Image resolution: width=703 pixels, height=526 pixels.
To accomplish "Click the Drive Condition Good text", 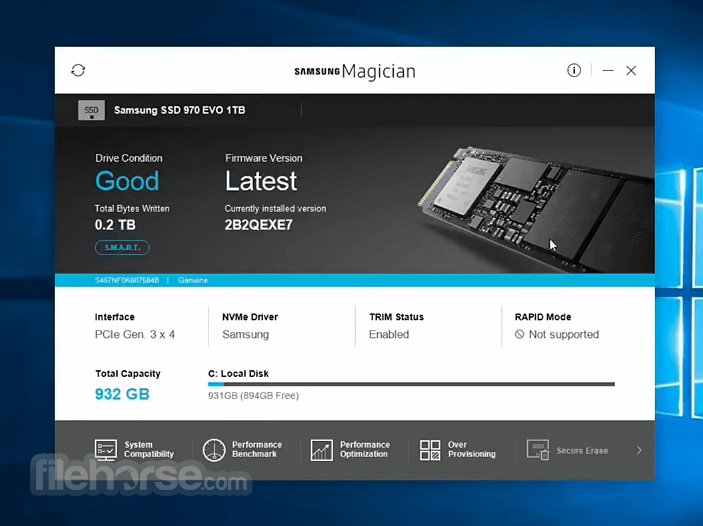I will [x=127, y=181].
